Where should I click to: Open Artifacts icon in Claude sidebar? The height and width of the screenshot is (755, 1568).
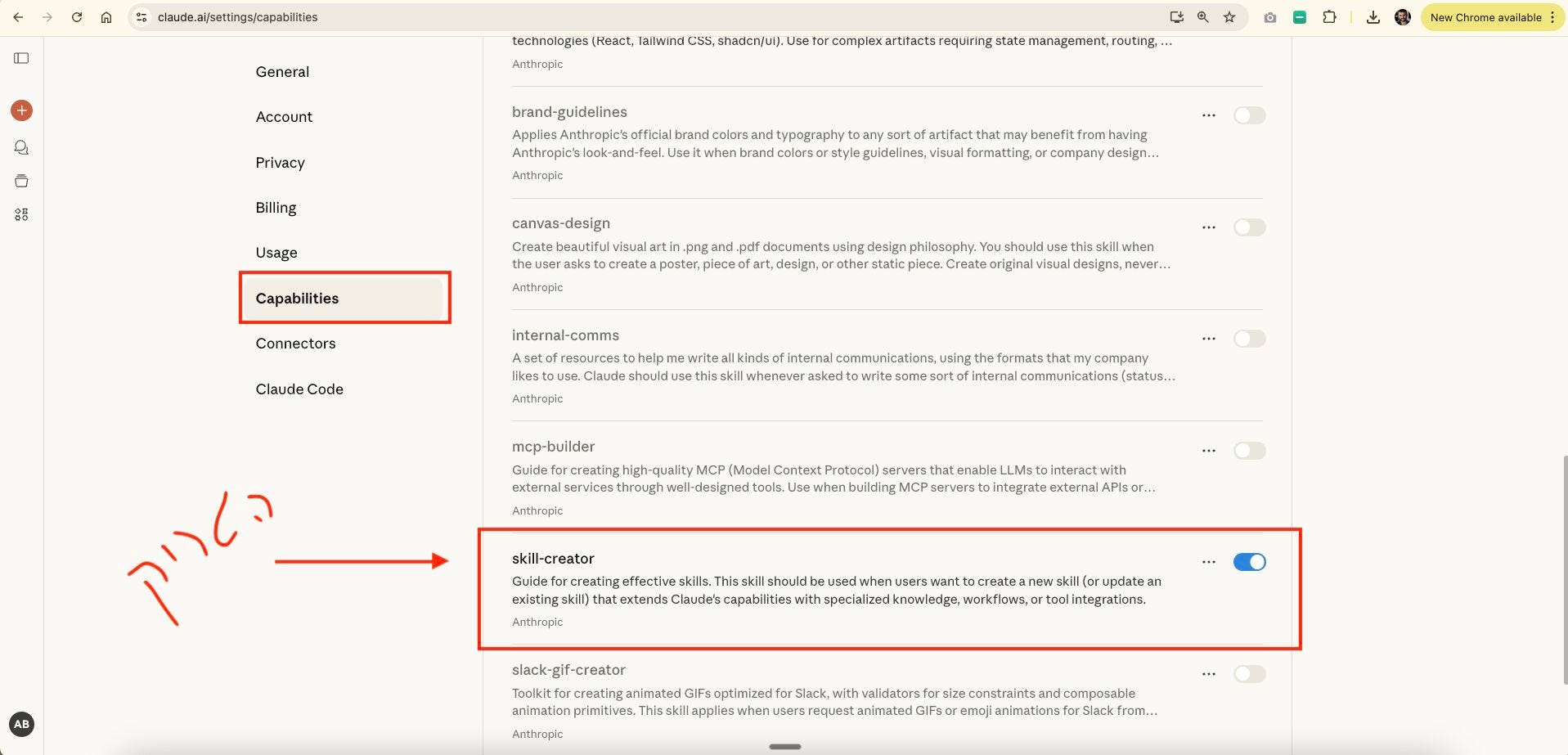pos(22,214)
